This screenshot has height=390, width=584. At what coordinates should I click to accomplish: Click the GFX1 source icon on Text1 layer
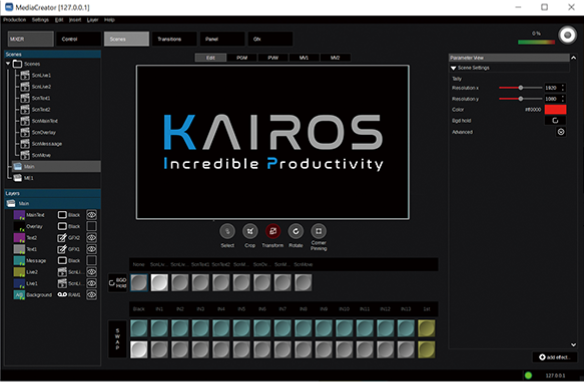click(x=62, y=249)
